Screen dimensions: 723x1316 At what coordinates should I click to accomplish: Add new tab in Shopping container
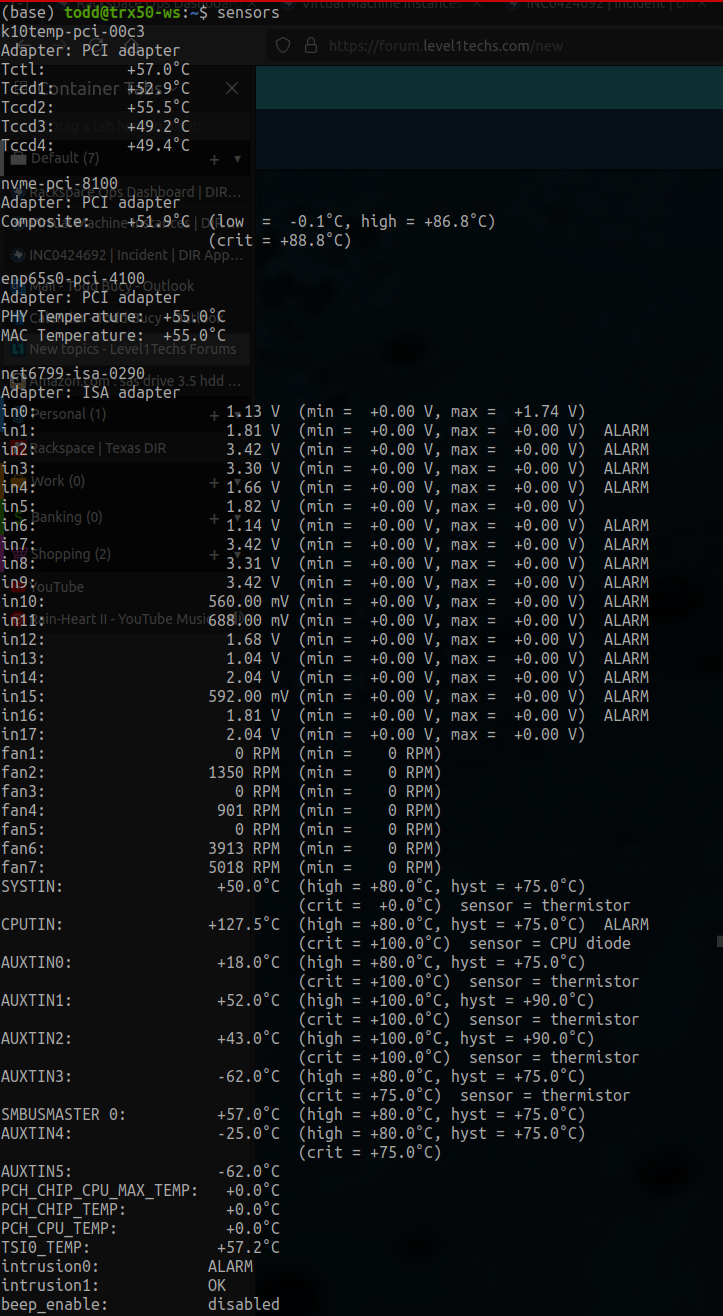click(x=214, y=555)
